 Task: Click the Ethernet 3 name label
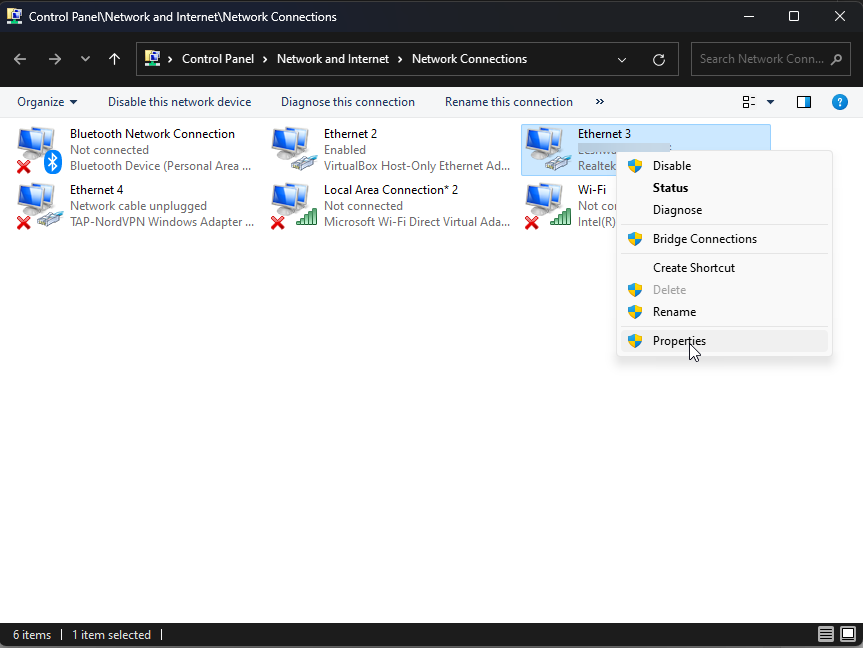604,134
